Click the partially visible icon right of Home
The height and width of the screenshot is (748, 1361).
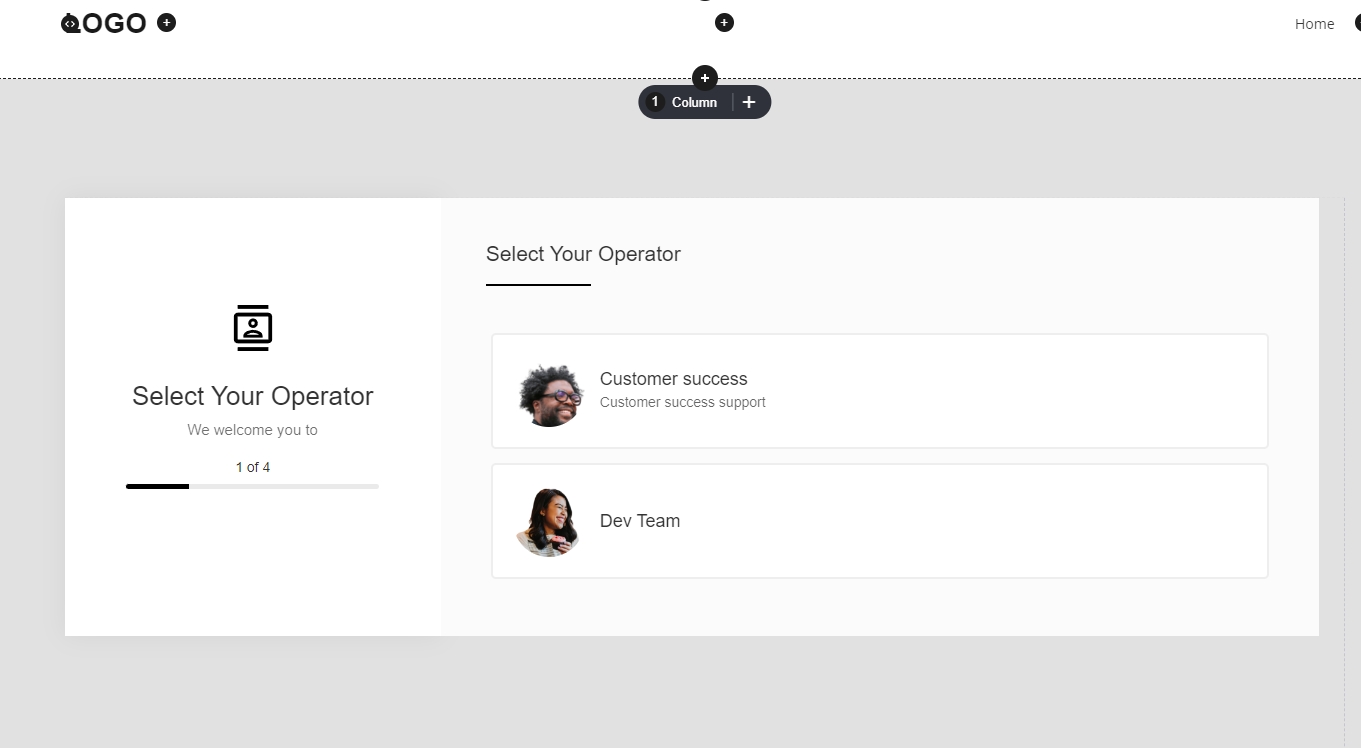point(1357,23)
